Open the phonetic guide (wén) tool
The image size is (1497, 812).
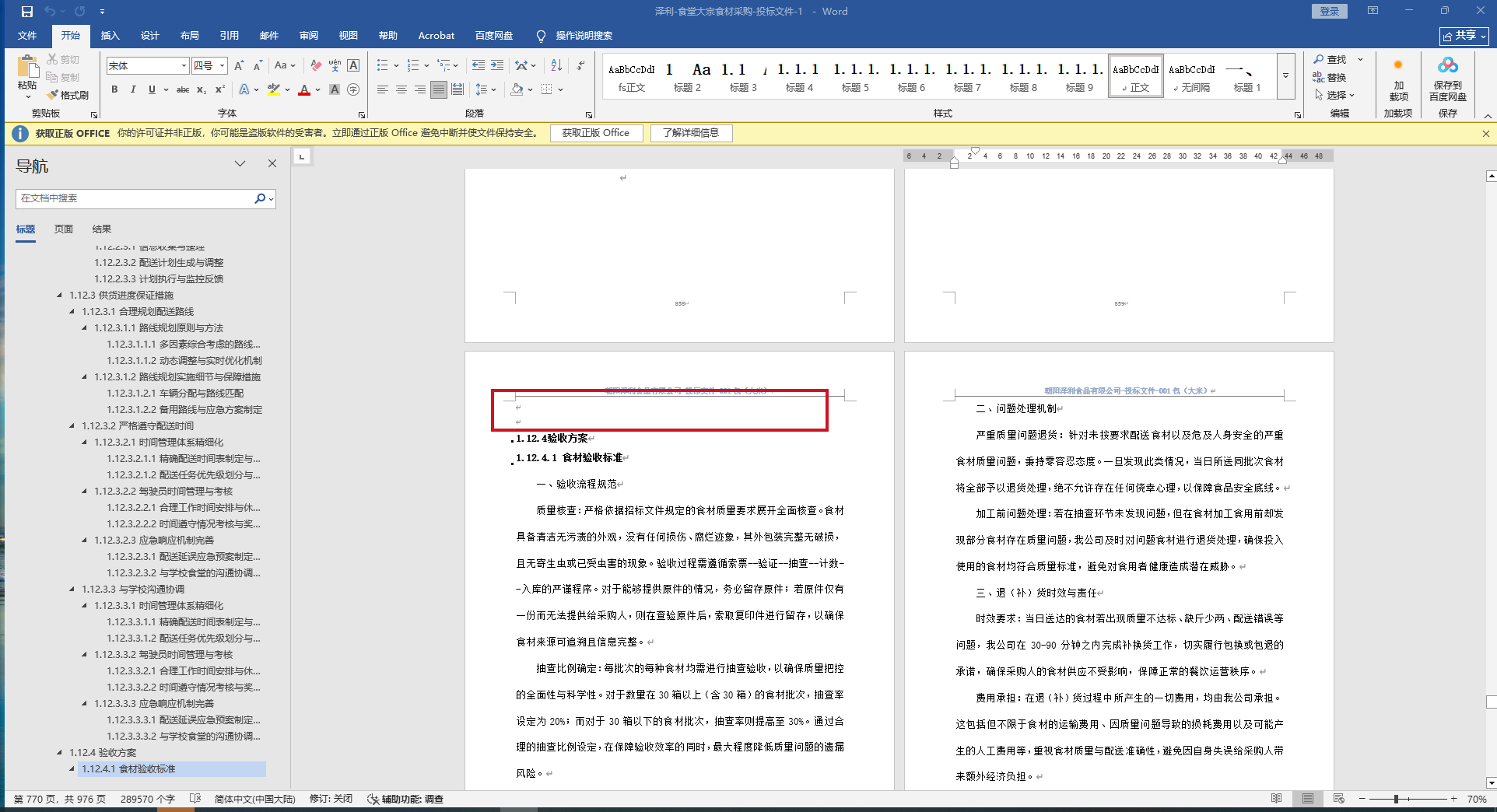coord(335,65)
